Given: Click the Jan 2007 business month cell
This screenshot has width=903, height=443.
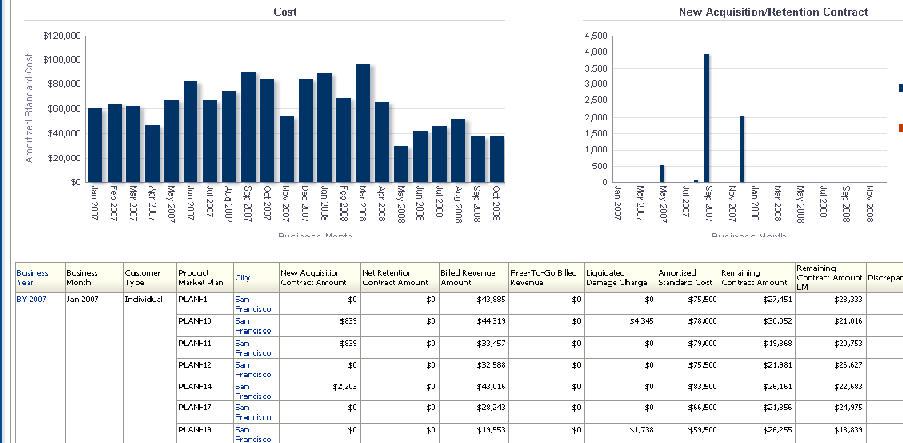Looking at the screenshot, I should coord(83,299).
